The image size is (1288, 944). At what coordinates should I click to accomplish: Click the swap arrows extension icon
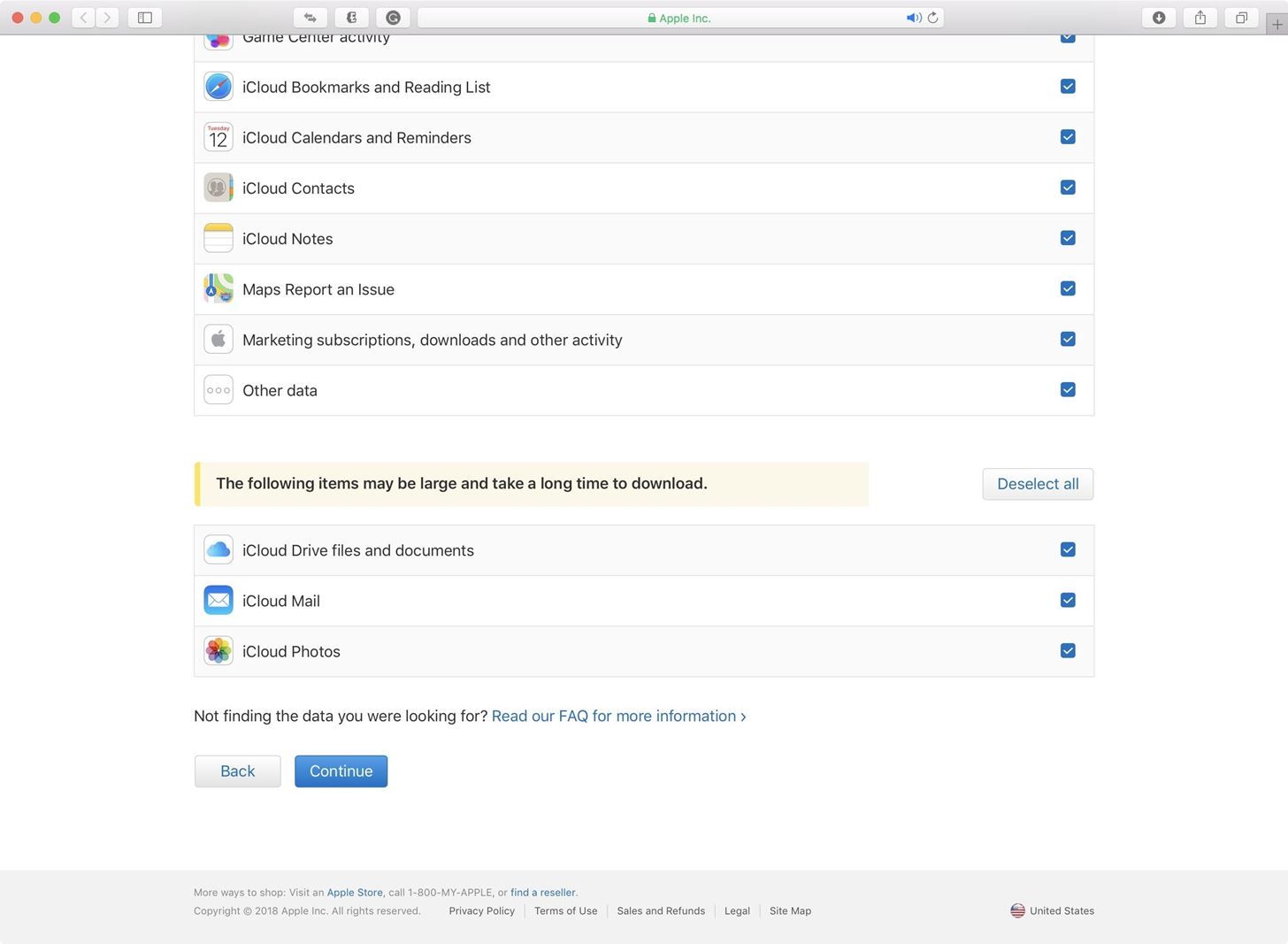pos(310,18)
